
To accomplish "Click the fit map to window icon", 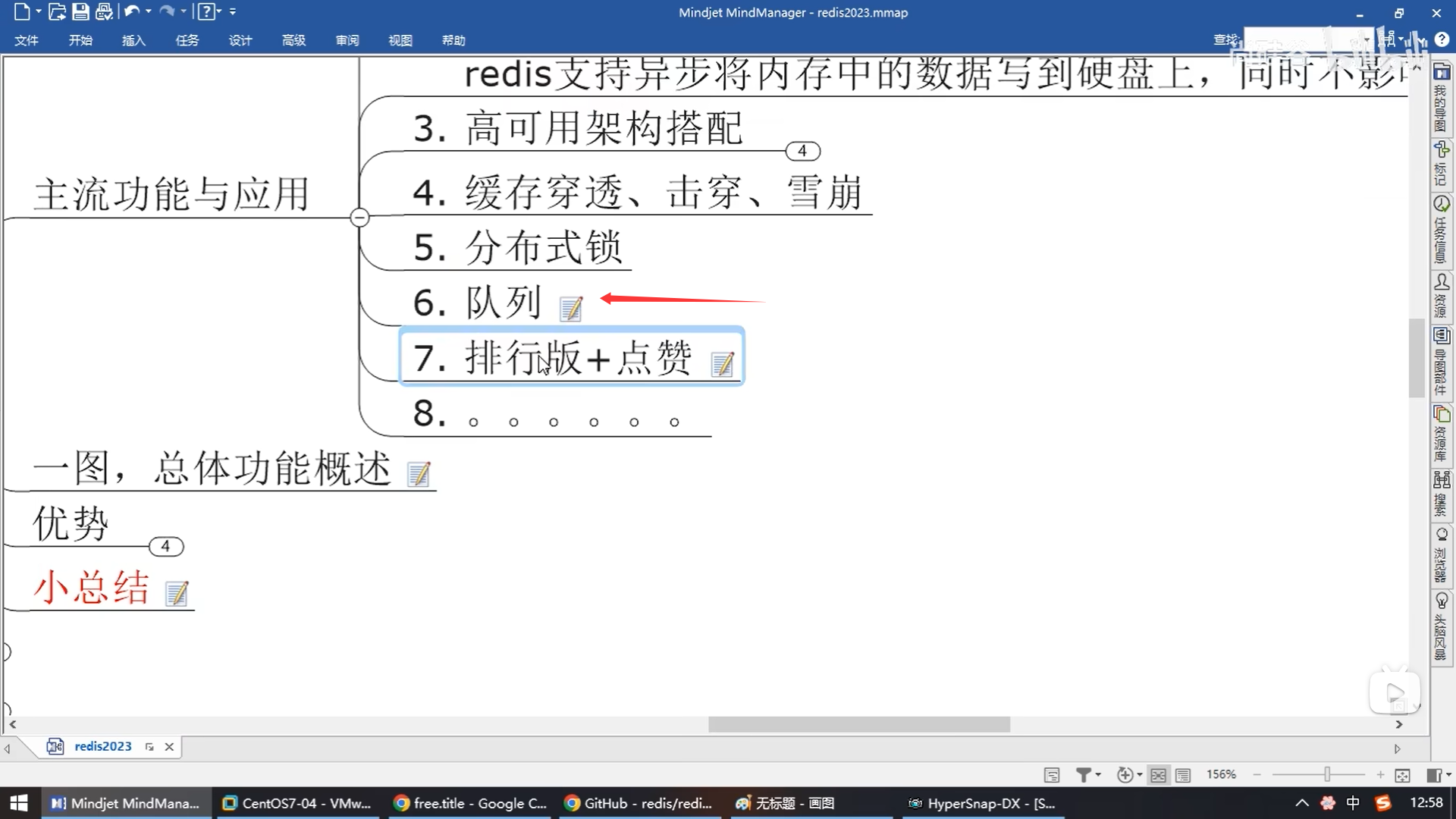I will pyautogui.click(x=1402, y=774).
